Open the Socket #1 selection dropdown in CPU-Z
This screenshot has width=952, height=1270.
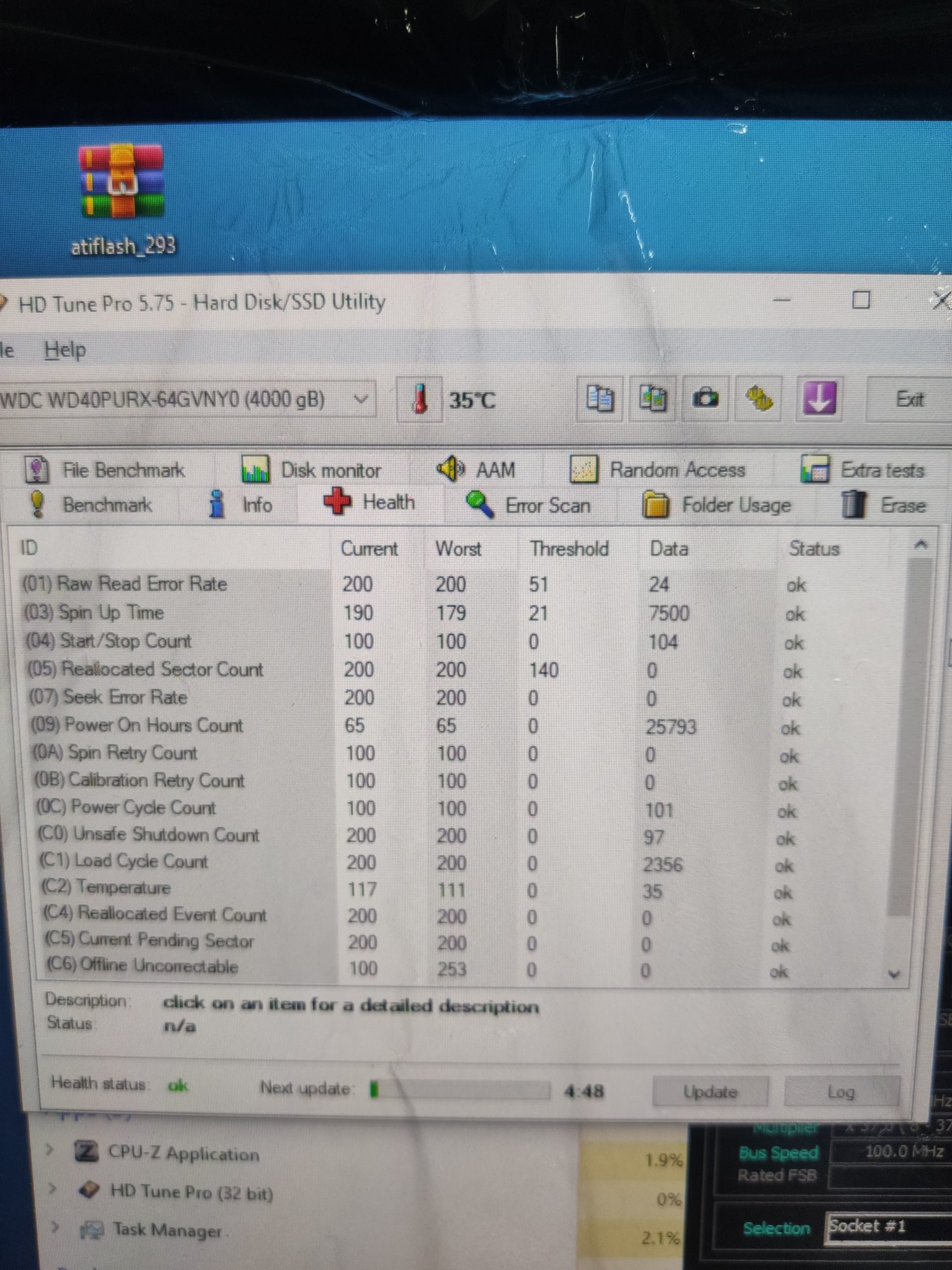pos(889,1227)
